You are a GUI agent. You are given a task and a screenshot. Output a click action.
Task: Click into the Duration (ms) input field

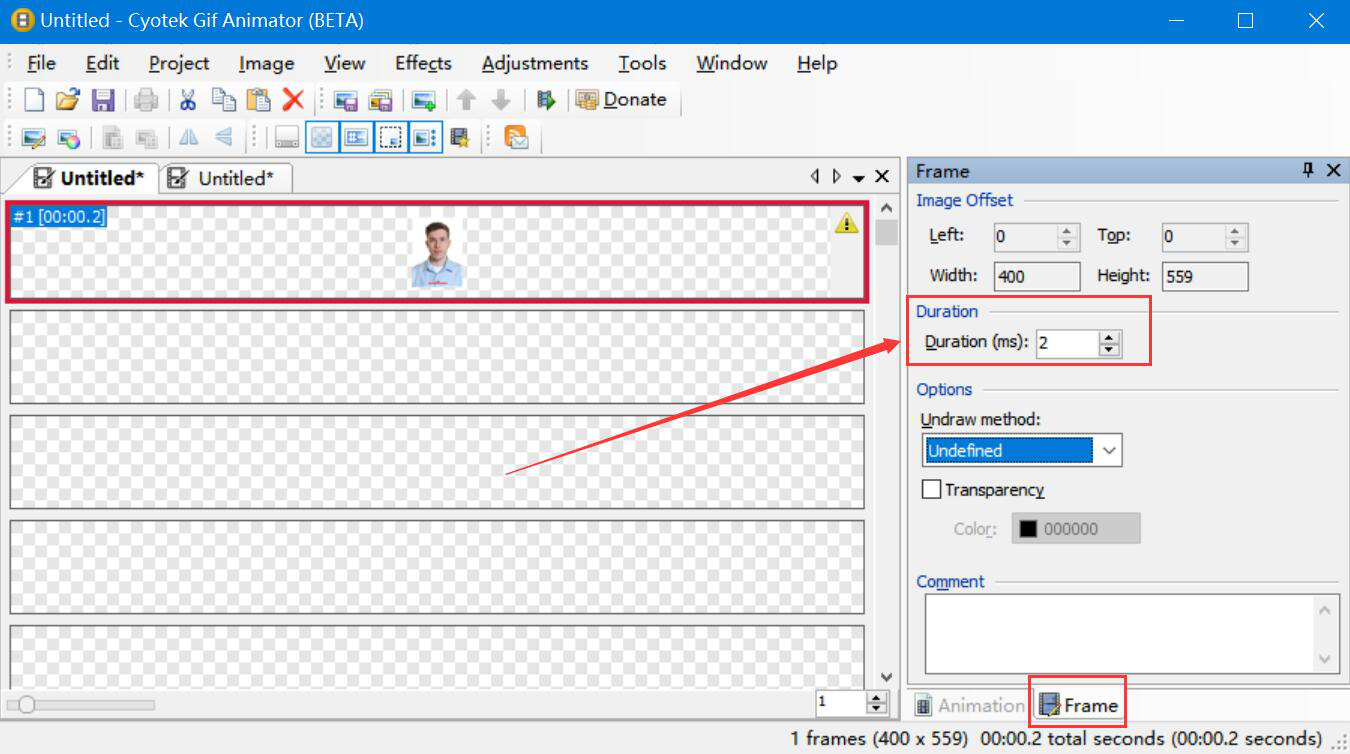[1068, 343]
